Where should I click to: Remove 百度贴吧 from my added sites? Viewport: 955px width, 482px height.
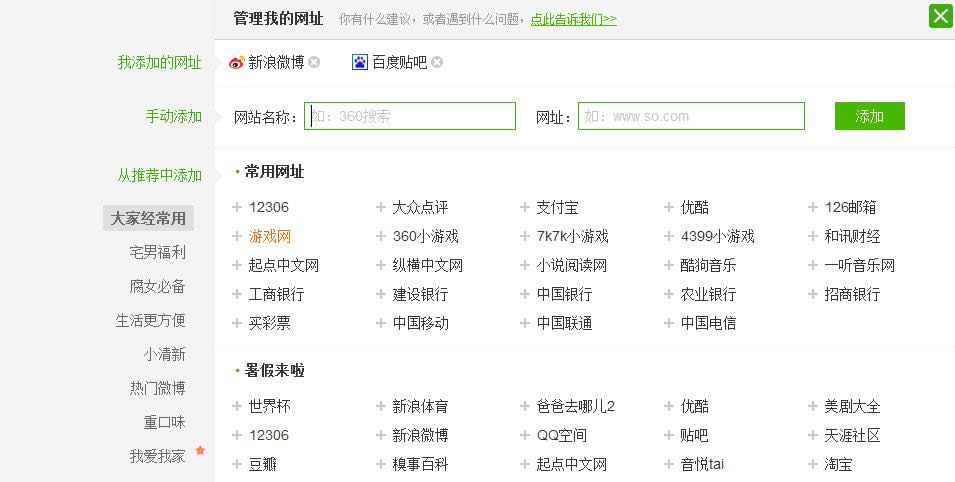[x=437, y=62]
